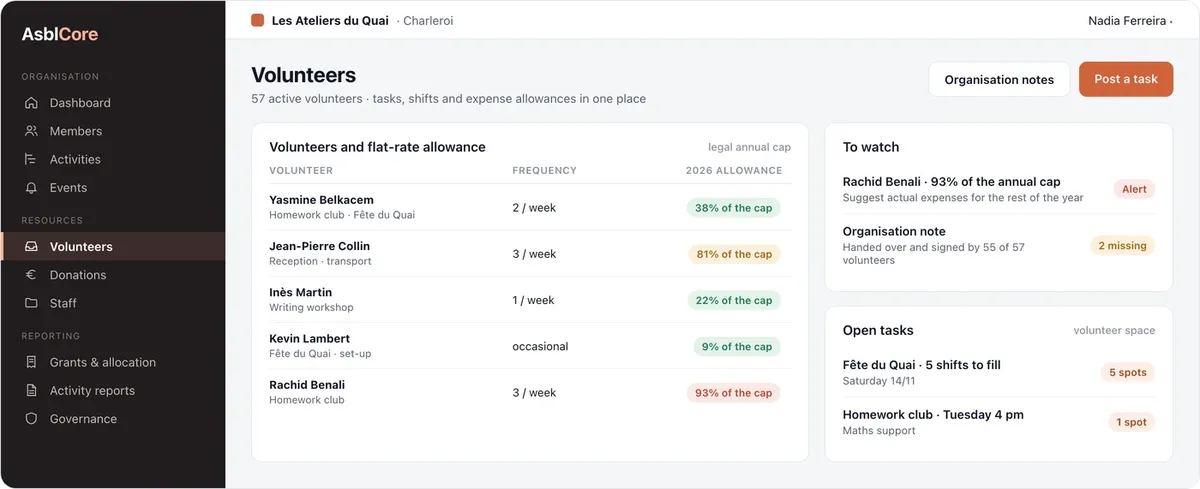Screen dimensions: 1200x489
Task: Open the Governance page
Action: tap(112, 419)
